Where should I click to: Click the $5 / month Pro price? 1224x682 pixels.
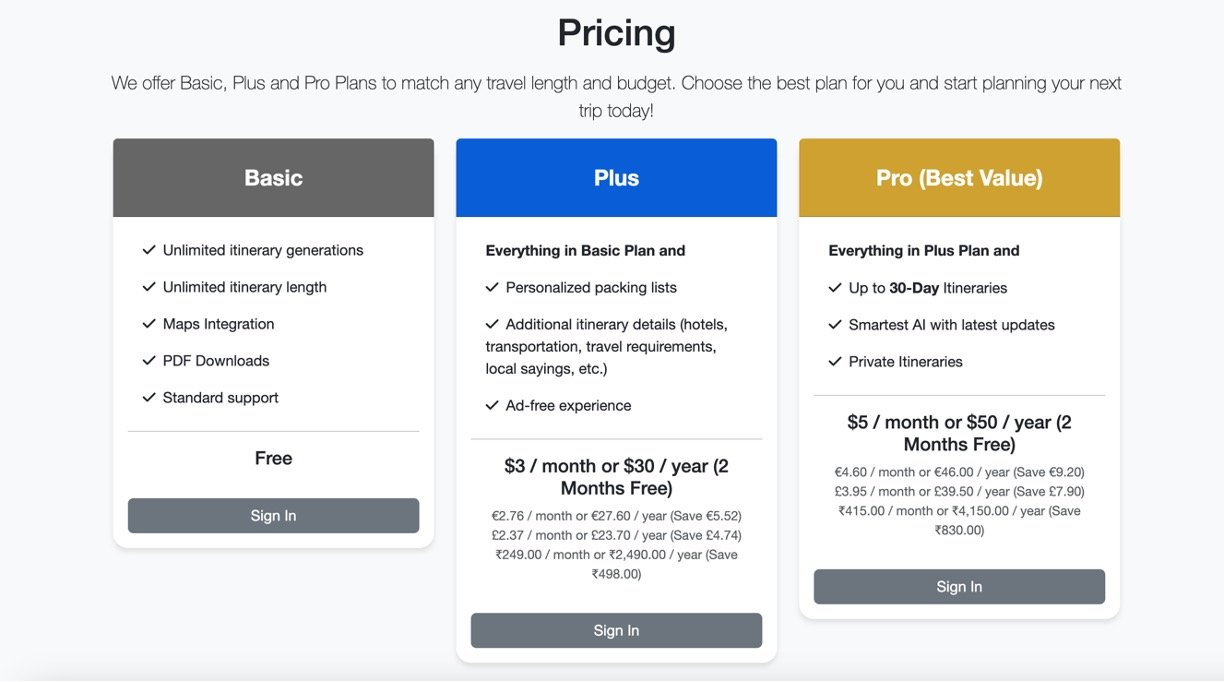click(x=959, y=433)
